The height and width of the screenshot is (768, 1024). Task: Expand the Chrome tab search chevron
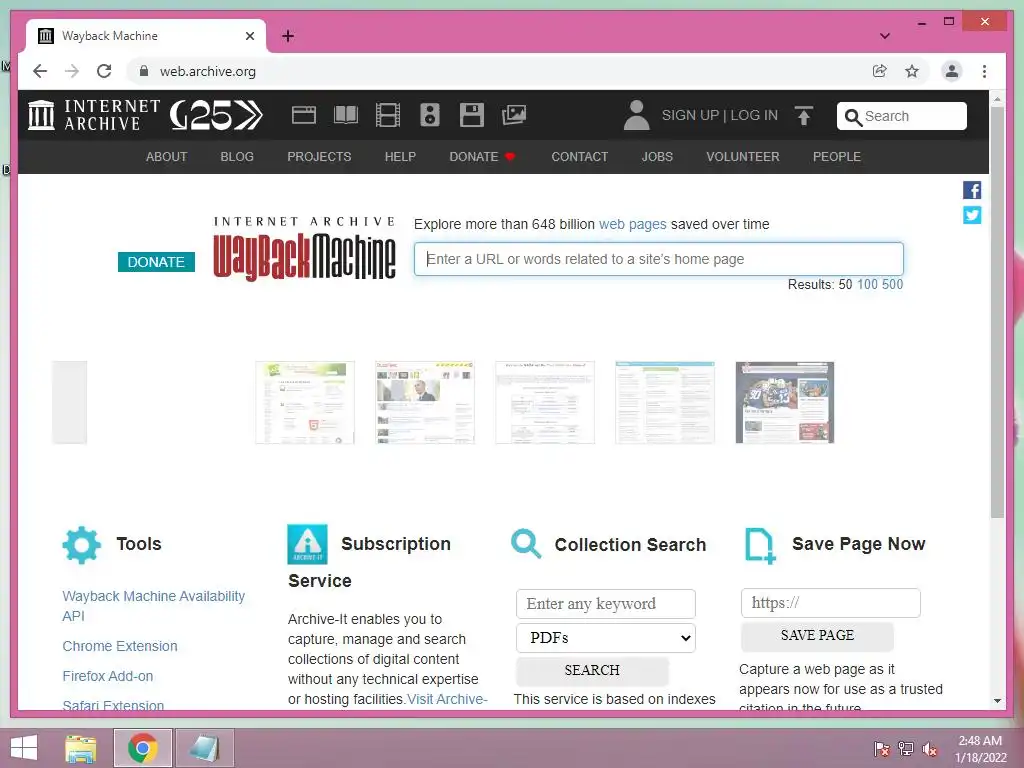(885, 36)
